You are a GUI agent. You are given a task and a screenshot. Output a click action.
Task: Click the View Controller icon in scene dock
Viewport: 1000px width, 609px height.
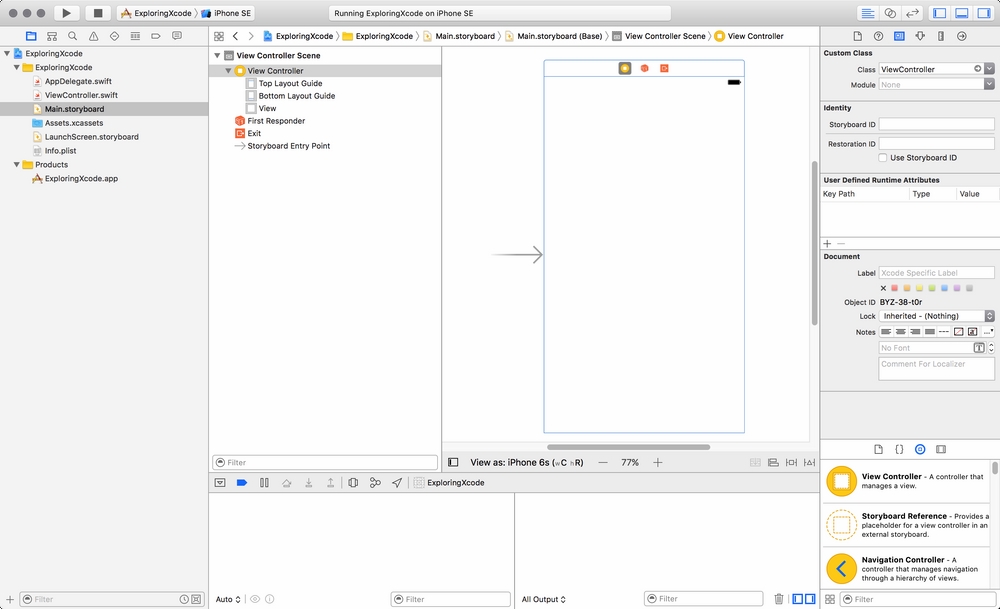click(624, 68)
